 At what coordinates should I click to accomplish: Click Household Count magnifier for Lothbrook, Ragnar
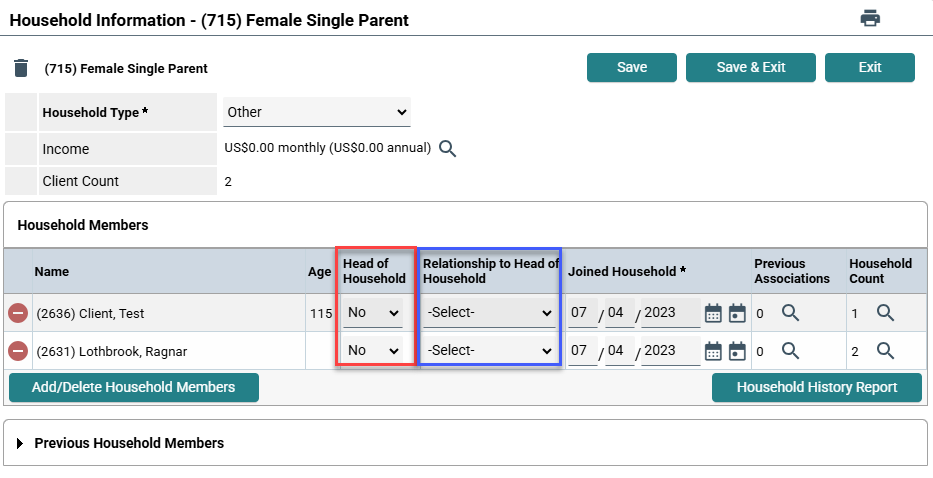tap(885, 351)
